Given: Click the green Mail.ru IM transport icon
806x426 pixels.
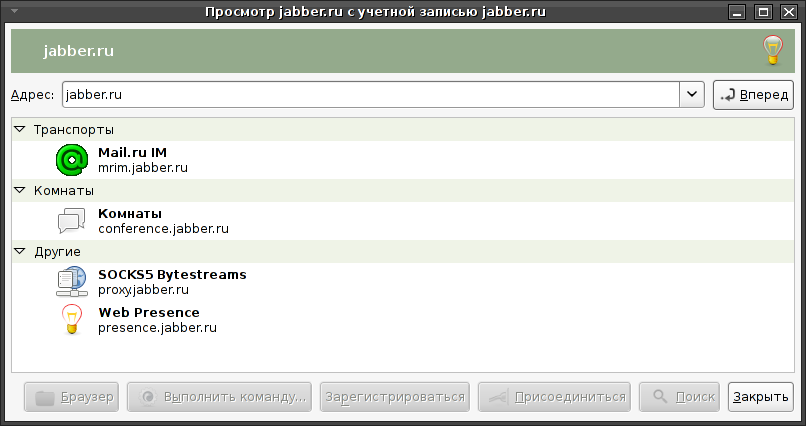Looking at the screenshot, I should pos(72,160).
